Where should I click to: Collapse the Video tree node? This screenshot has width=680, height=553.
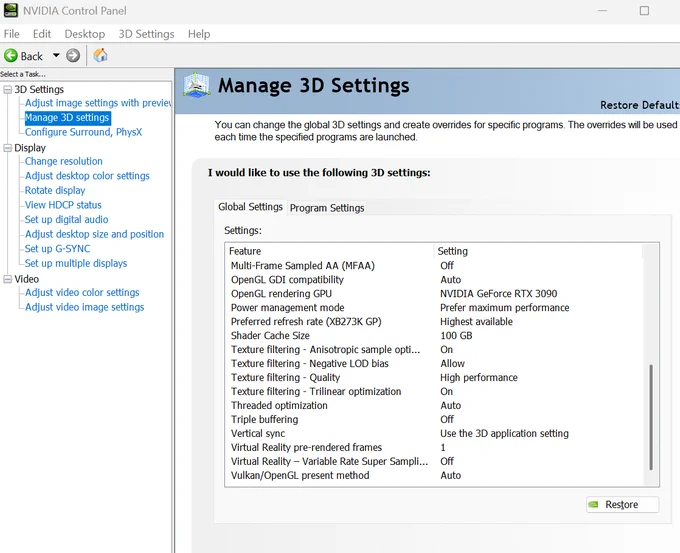[7, 279]
